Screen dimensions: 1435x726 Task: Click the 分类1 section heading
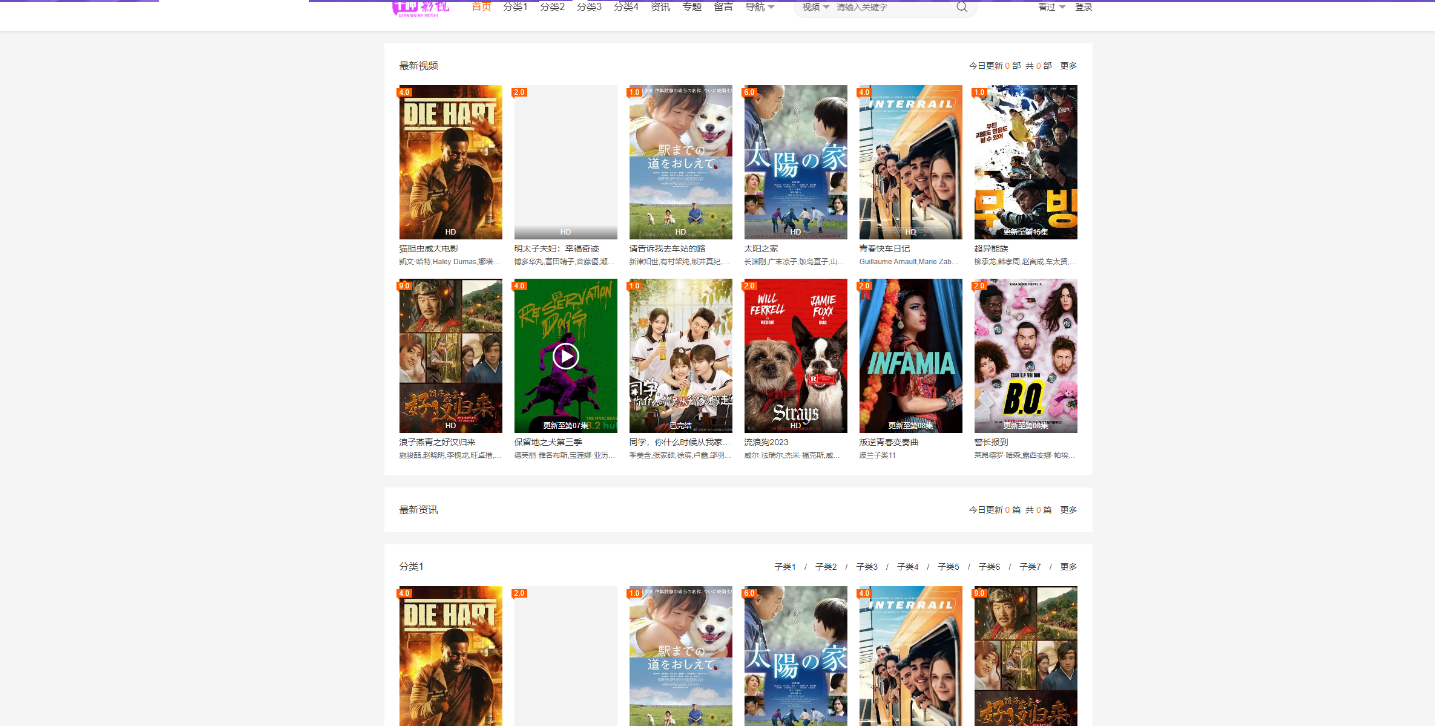click(x=412, y=567)
